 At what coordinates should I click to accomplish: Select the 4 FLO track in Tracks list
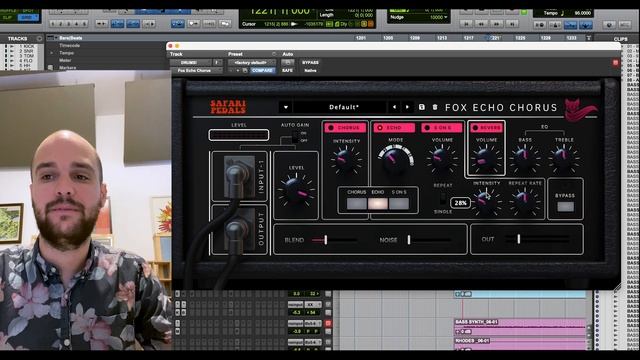tap(27, 61)
